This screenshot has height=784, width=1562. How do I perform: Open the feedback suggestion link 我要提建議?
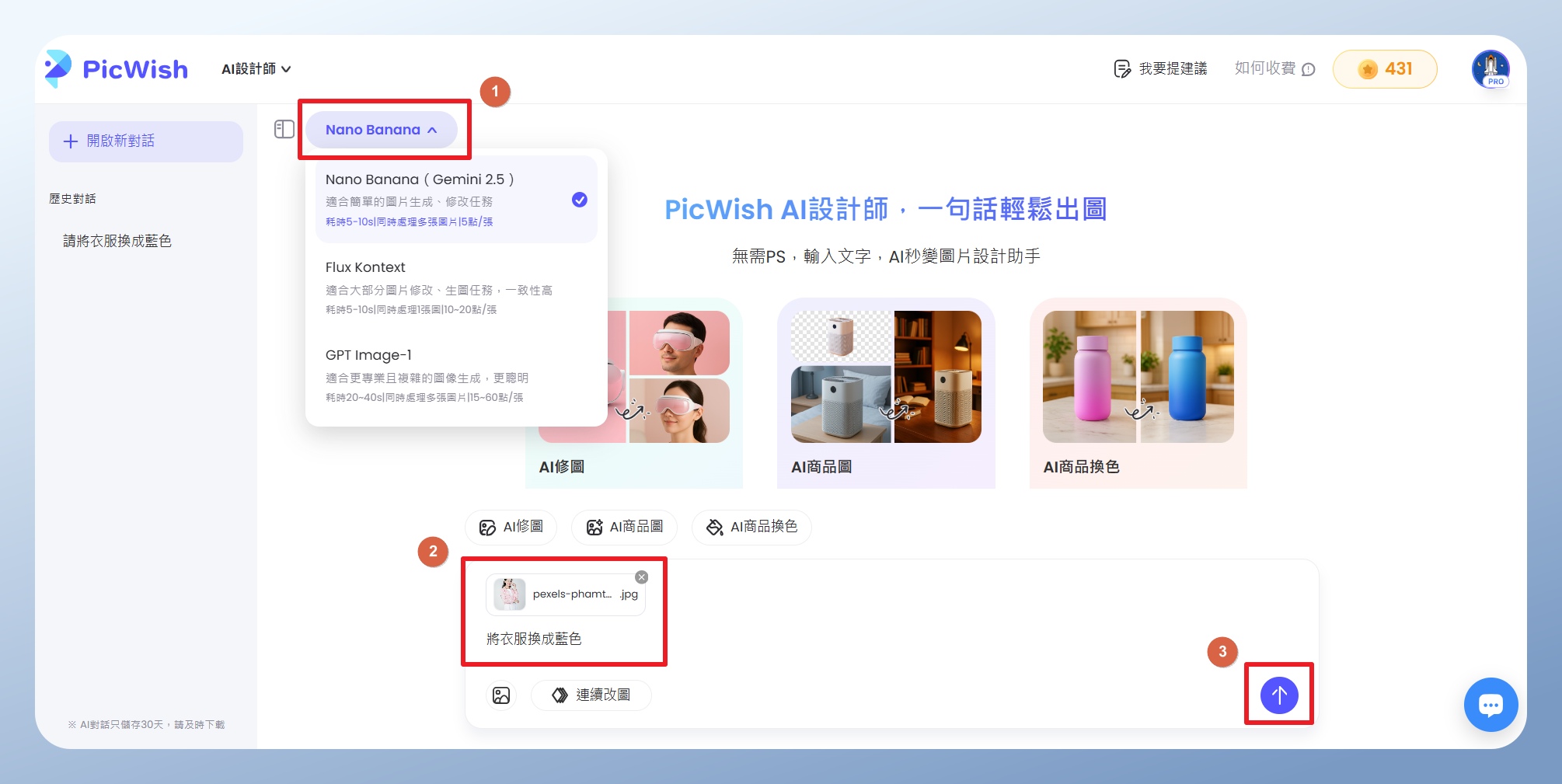1160,69
